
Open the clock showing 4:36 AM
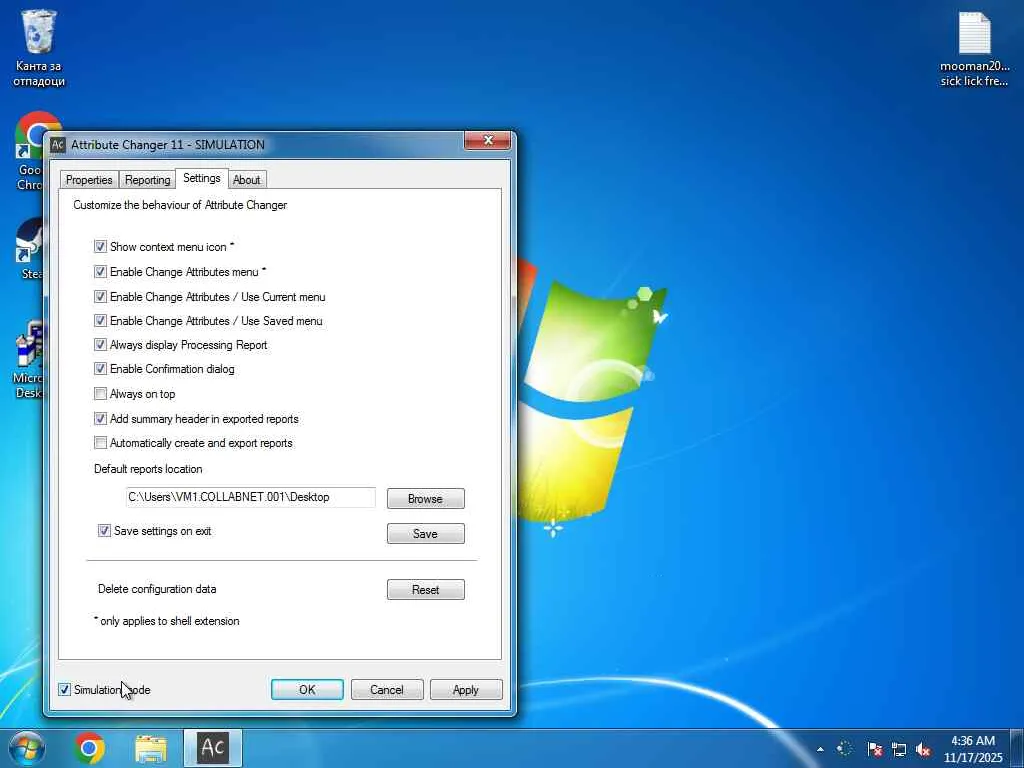point(973,749)
